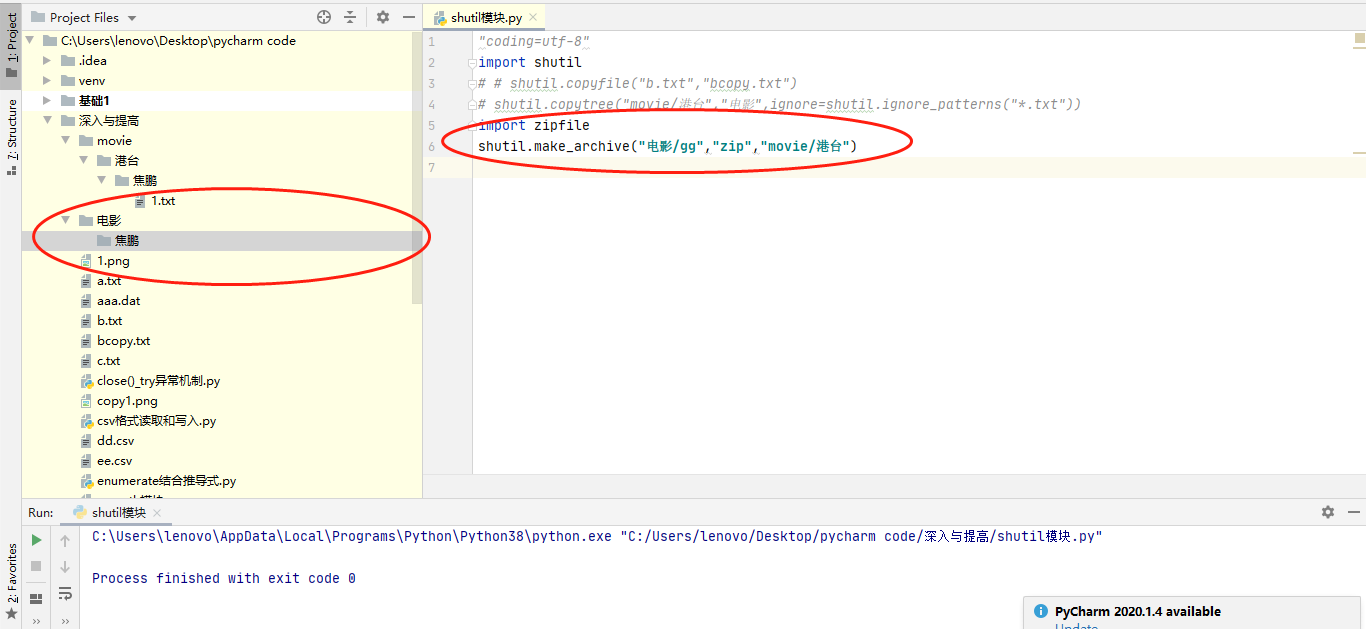The image size is (1366, 629).
Task: Open the 2: Favorites tool window tab
Action: click(11, 580)
